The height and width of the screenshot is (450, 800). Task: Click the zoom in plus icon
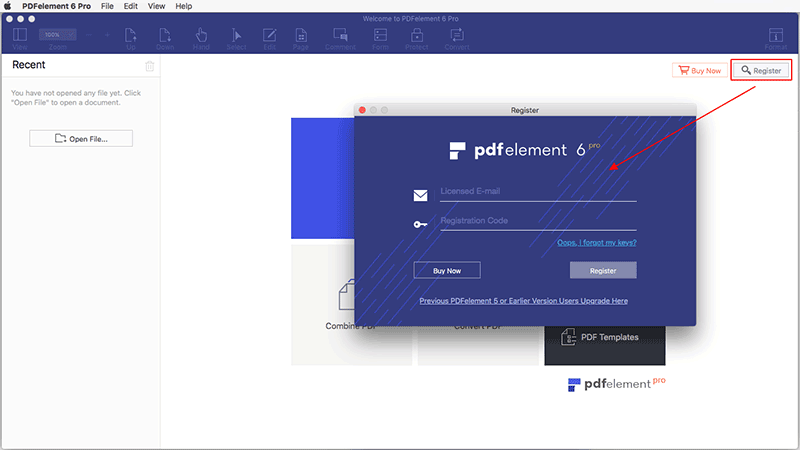[x=107, y=35]
